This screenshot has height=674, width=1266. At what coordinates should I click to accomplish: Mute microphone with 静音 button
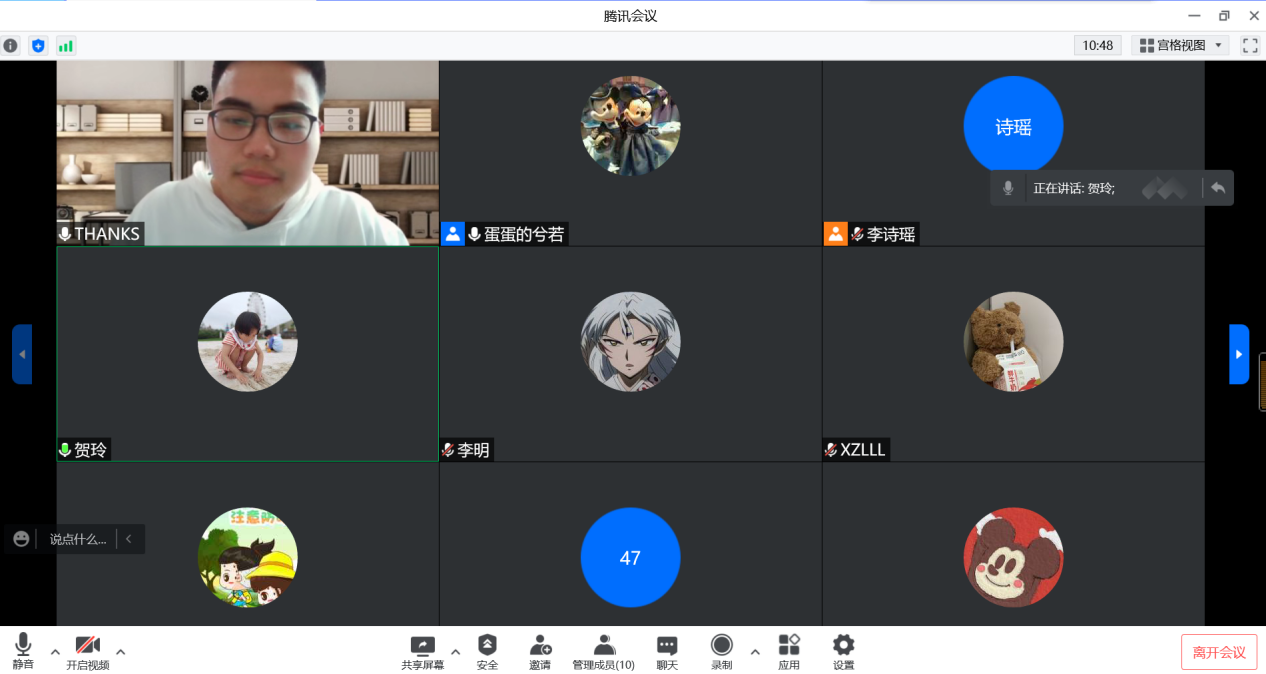[x=23, y=652]
